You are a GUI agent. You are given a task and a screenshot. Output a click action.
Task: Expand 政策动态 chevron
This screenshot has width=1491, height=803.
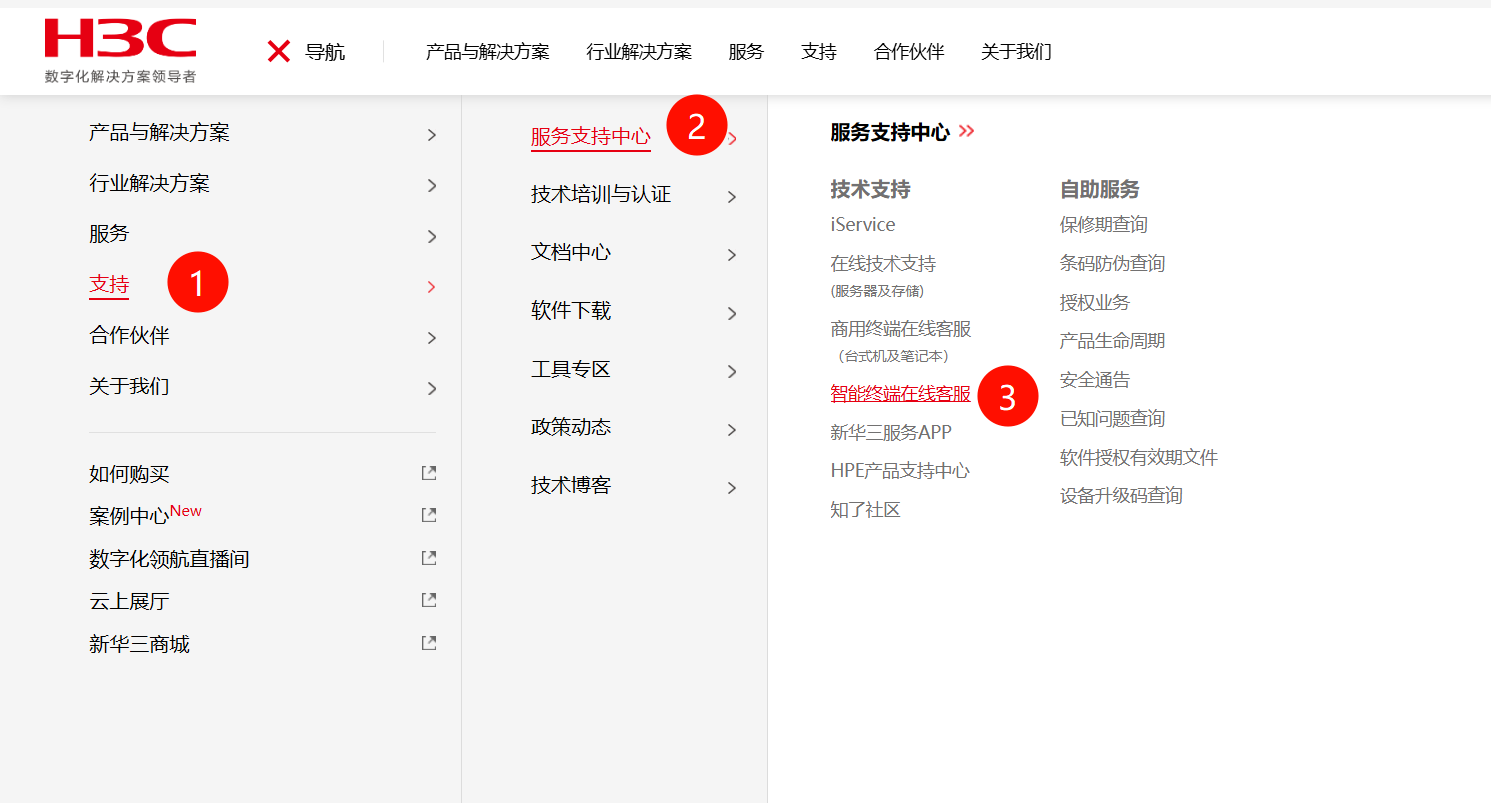click(732, 430)
